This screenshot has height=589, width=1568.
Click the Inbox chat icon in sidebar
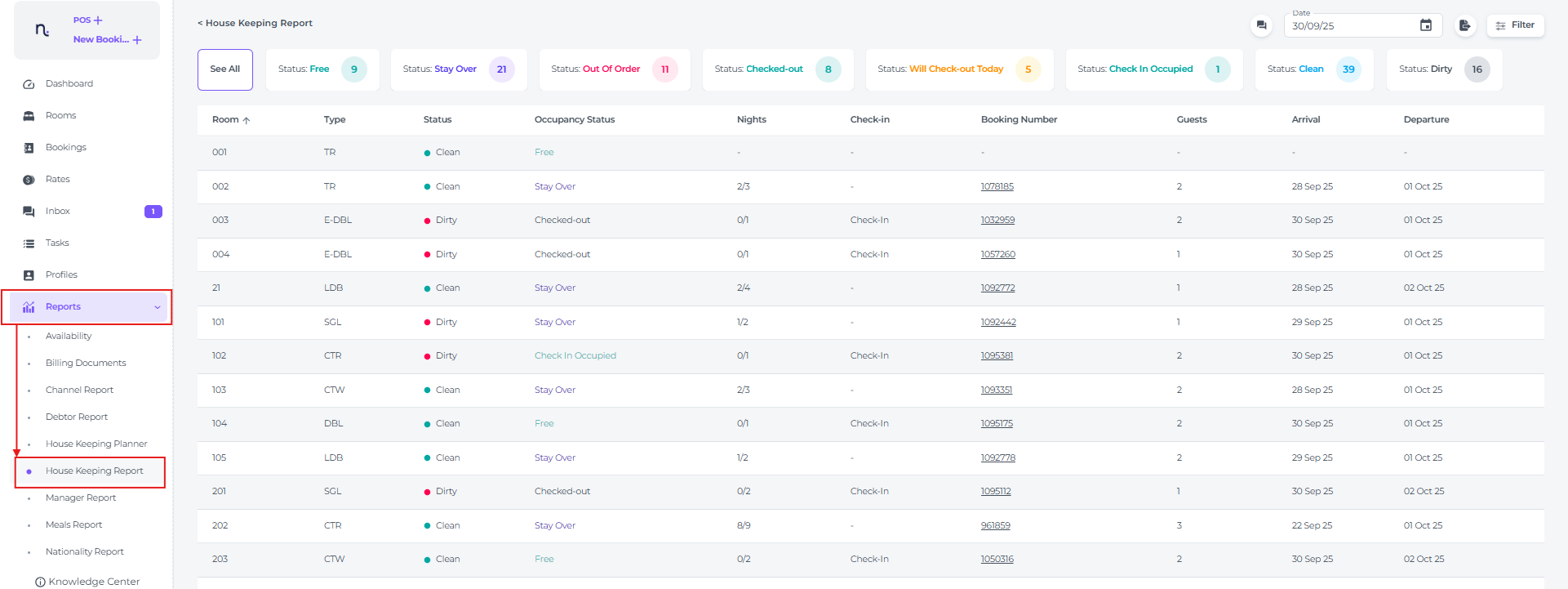point(29,212)
